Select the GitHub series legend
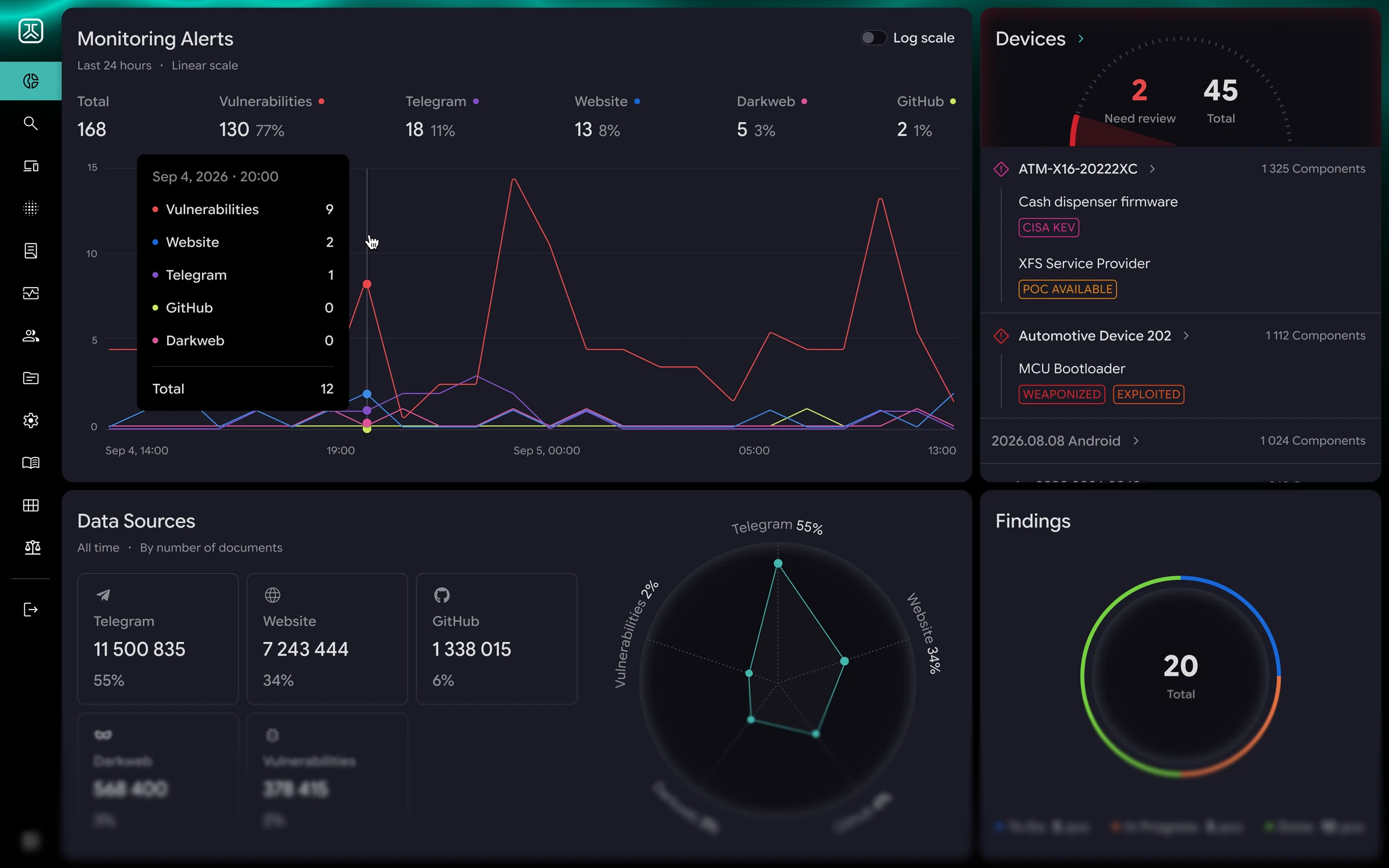The width and height of the screenshot is (1389, 868). [x=926, y=101]
